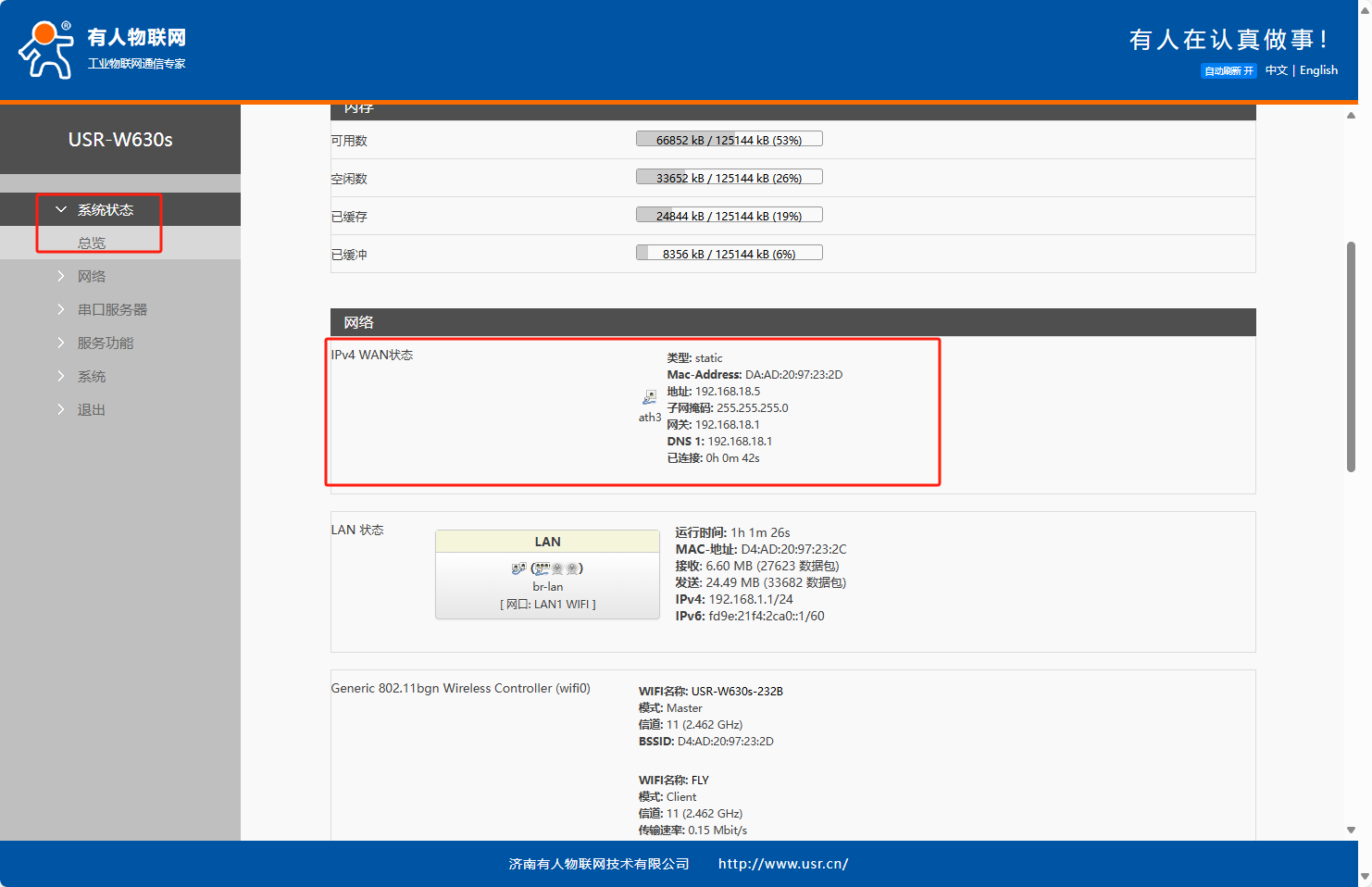This screenshot has height=887, width=1372.
Task: Click the Ethernet switch icon inside LAN parentheses
Action: [x=543, y=568]
